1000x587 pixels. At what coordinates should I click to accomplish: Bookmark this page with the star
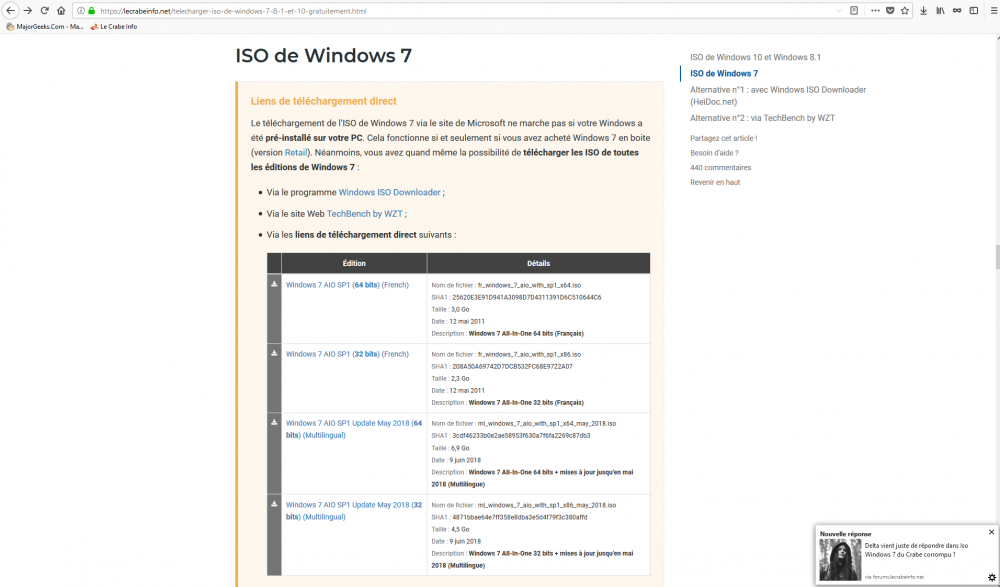(x=905, y=10)
